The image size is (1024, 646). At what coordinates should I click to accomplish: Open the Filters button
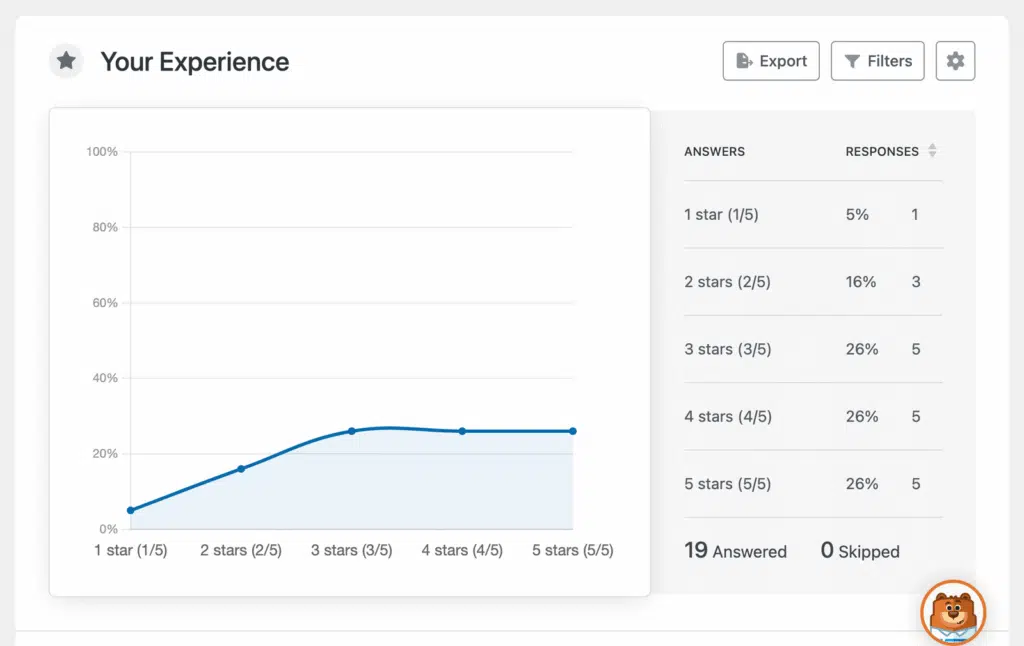877,61
